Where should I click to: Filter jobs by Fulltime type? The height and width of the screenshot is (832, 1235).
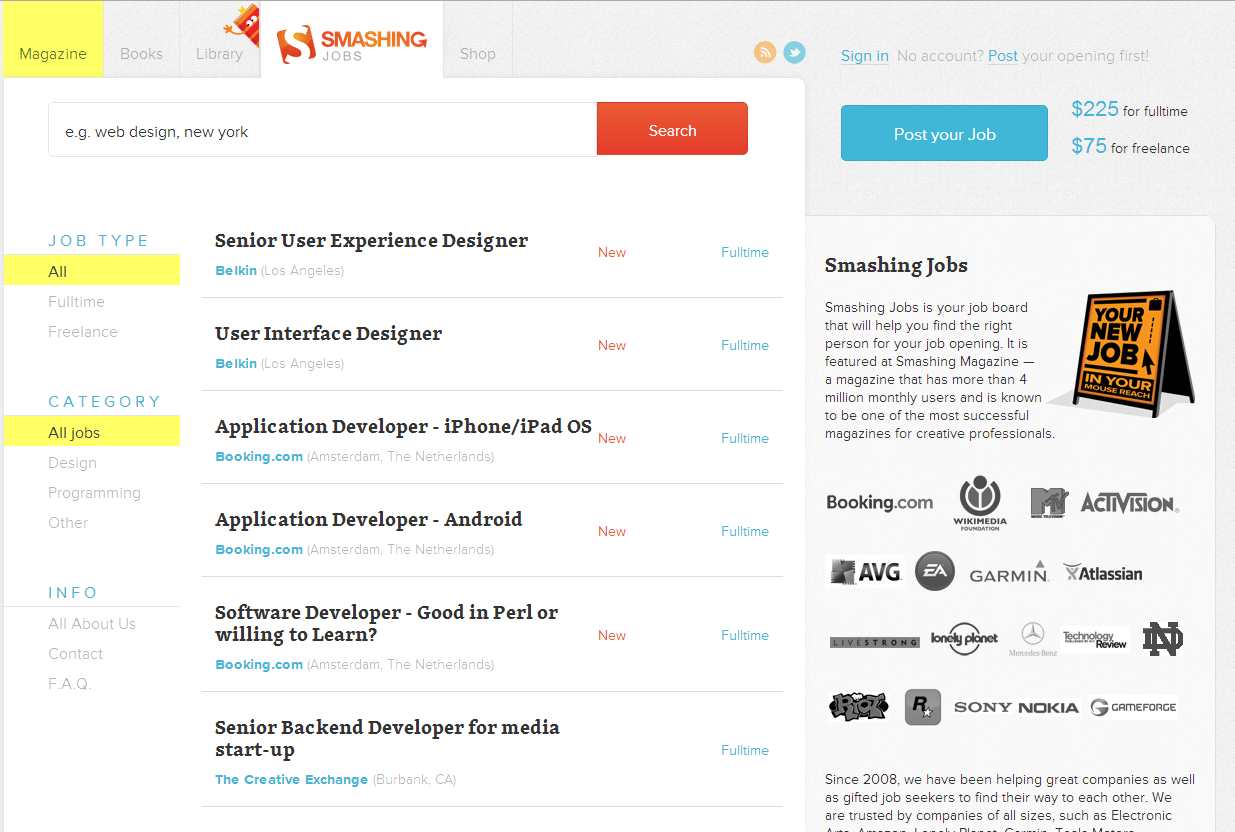76,301
